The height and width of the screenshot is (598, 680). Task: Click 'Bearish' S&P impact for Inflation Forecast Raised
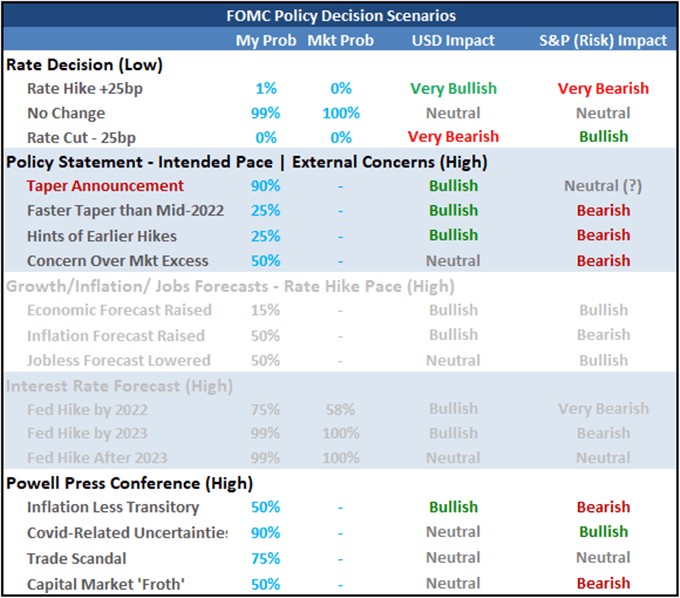(603, 335)
